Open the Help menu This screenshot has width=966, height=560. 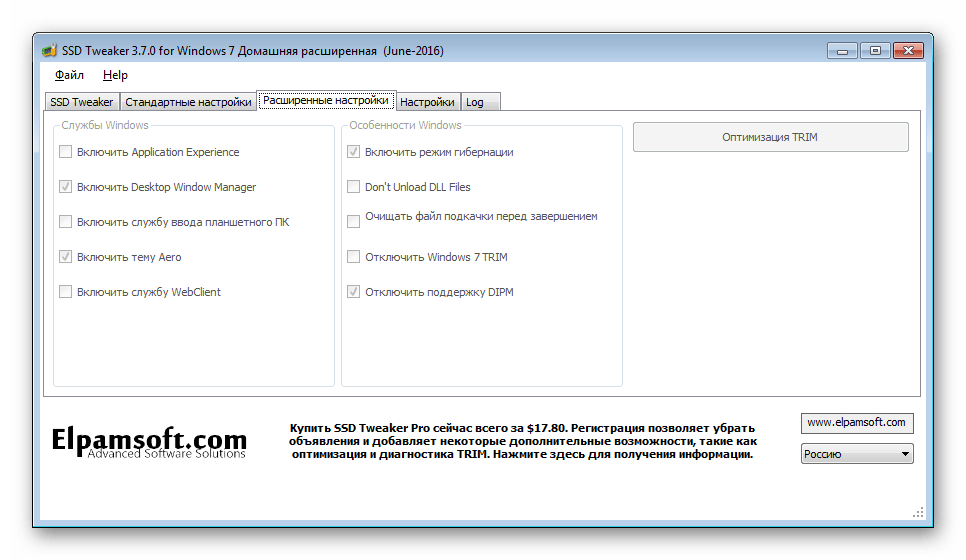(x=115, y=75)
